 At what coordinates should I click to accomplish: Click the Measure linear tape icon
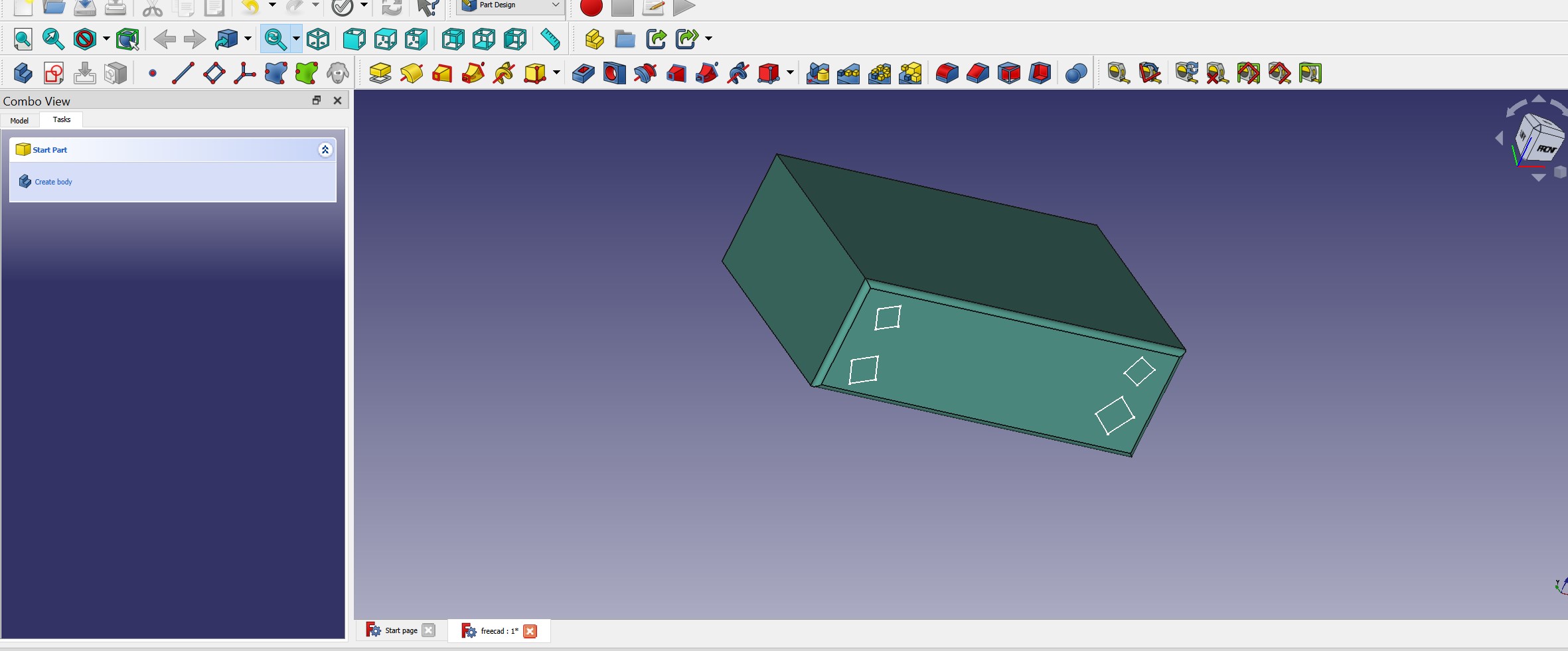[x=1119, y=73]
